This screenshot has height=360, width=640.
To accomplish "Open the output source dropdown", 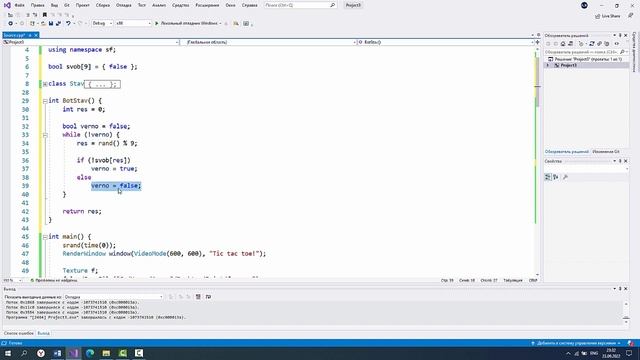I will 113,297.
